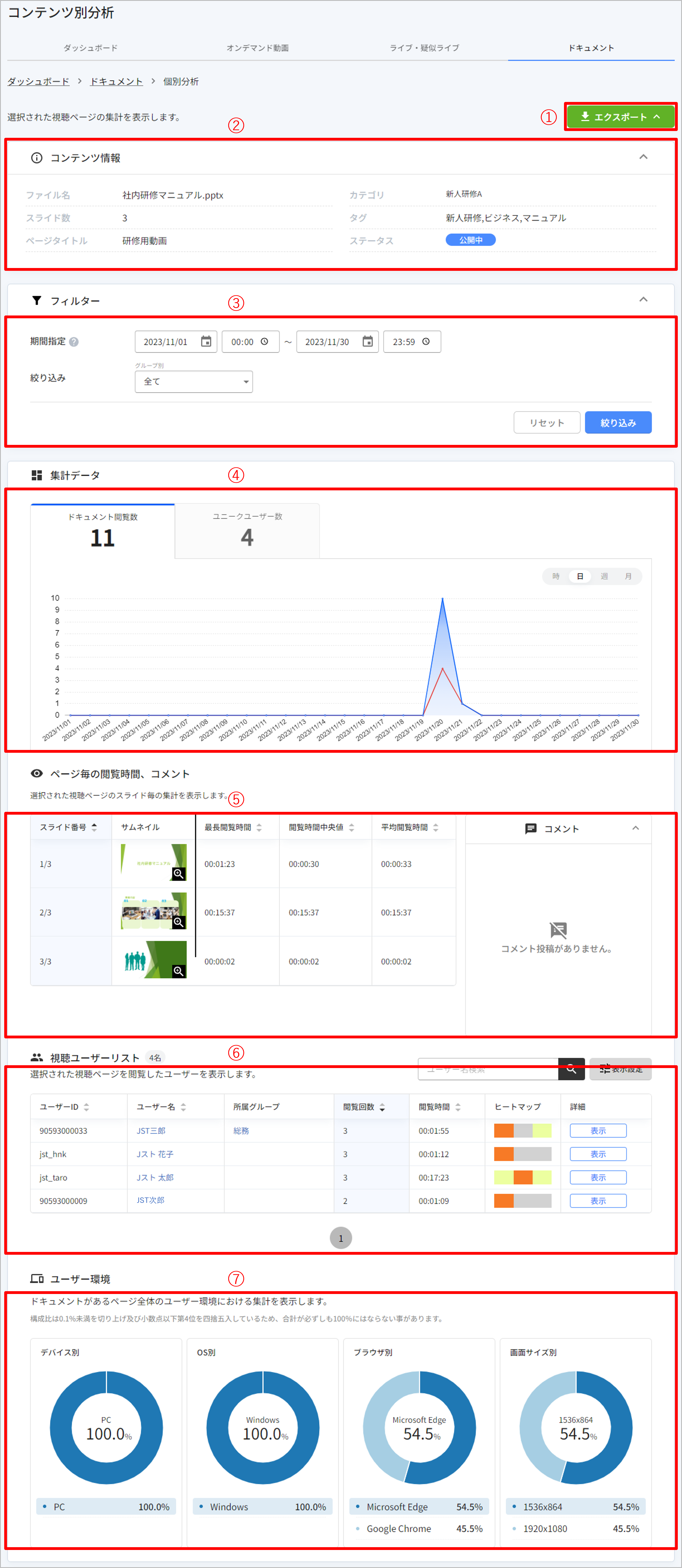The width and height of the screenshot is (682, 1568).
Task: Click 表示 for user 90593000009
Action: click(x=598, y=1201)
